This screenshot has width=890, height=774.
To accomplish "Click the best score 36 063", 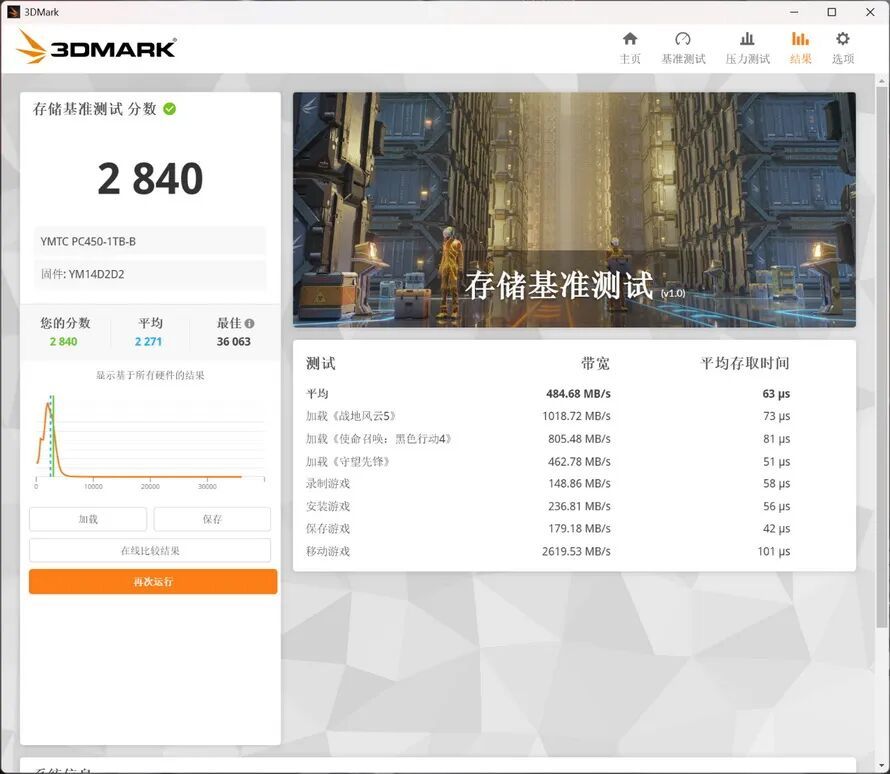I will point(233,342).
